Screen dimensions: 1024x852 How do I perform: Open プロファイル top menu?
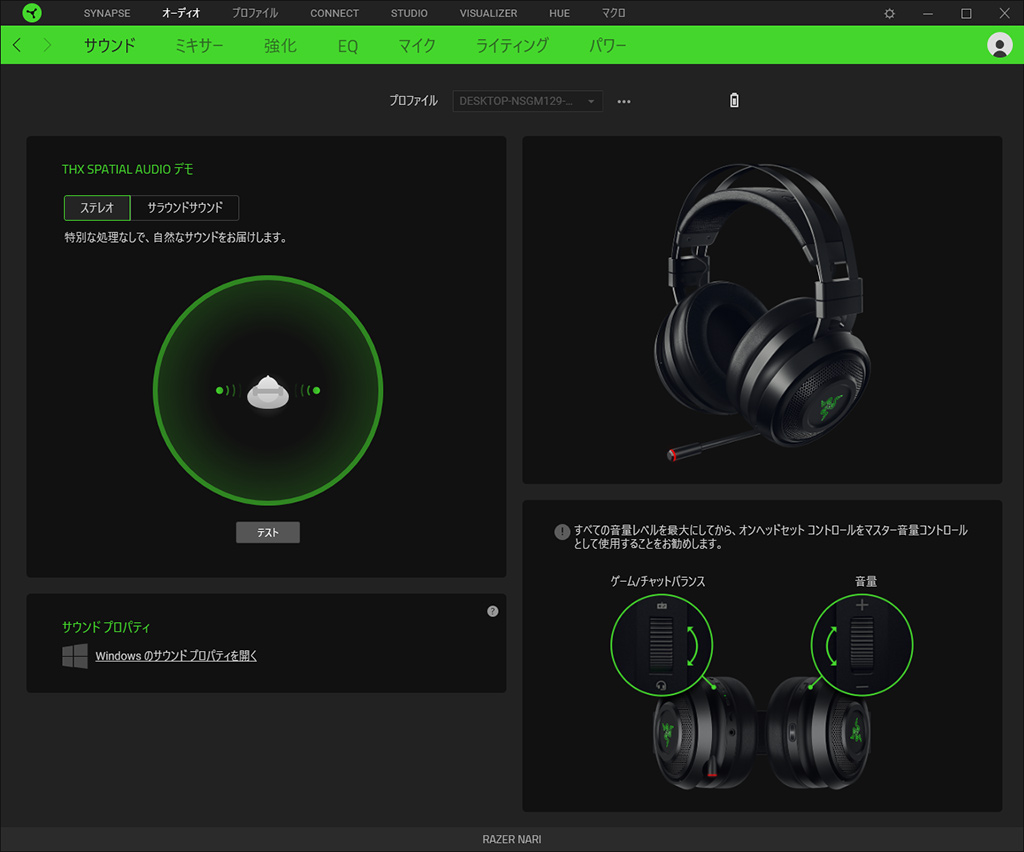pyautogui.click(x=255, y=13)
